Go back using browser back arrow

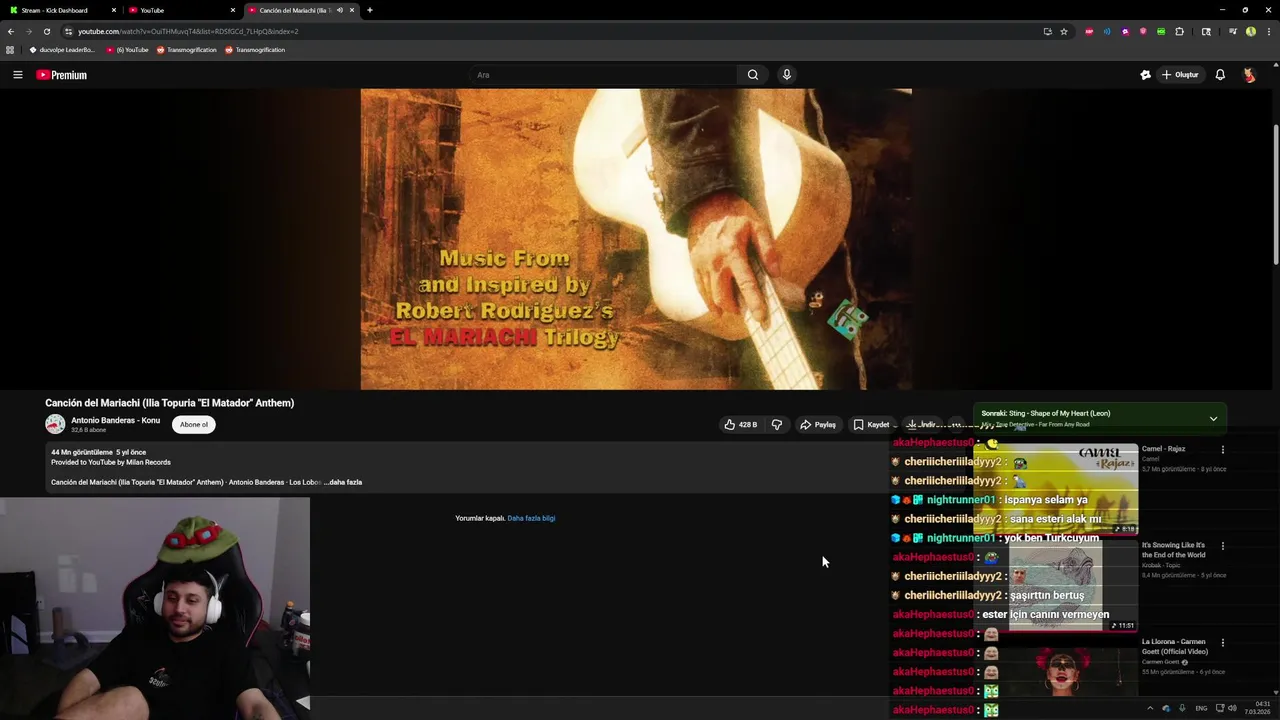(x=11, y=31)
